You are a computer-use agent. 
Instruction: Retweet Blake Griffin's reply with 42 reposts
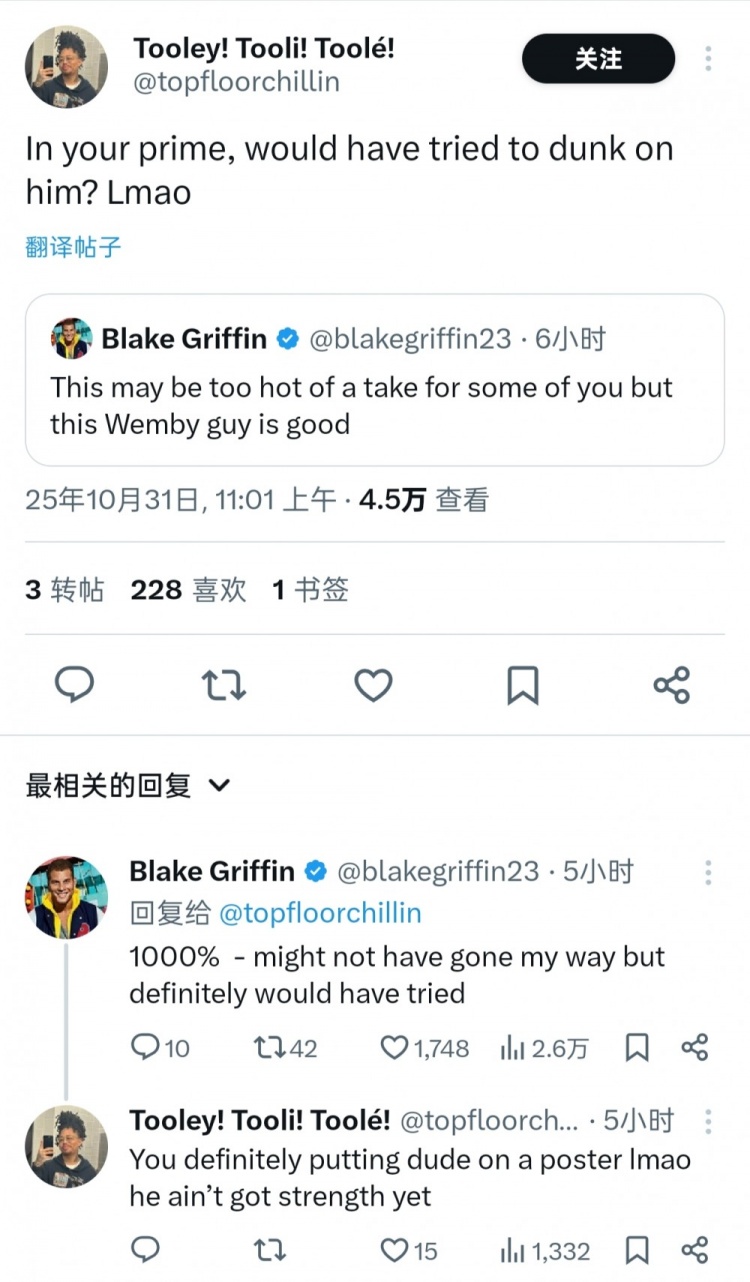click(271, 1047)
